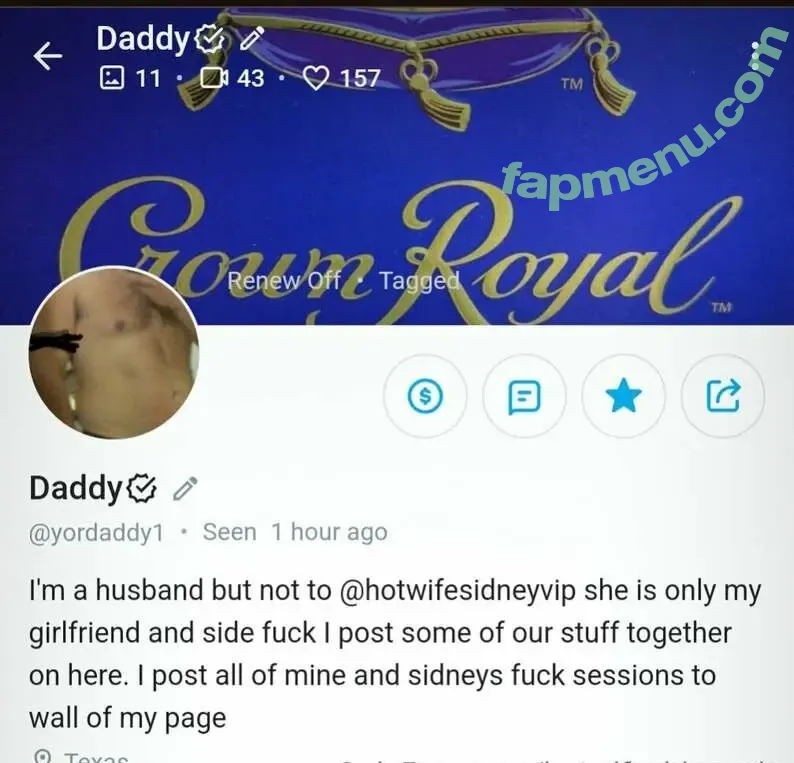The height and width of the screenshot is (763, 794).
Task: Open the @hotwifesidneyvip mention link
Action: tap(458, 591)
